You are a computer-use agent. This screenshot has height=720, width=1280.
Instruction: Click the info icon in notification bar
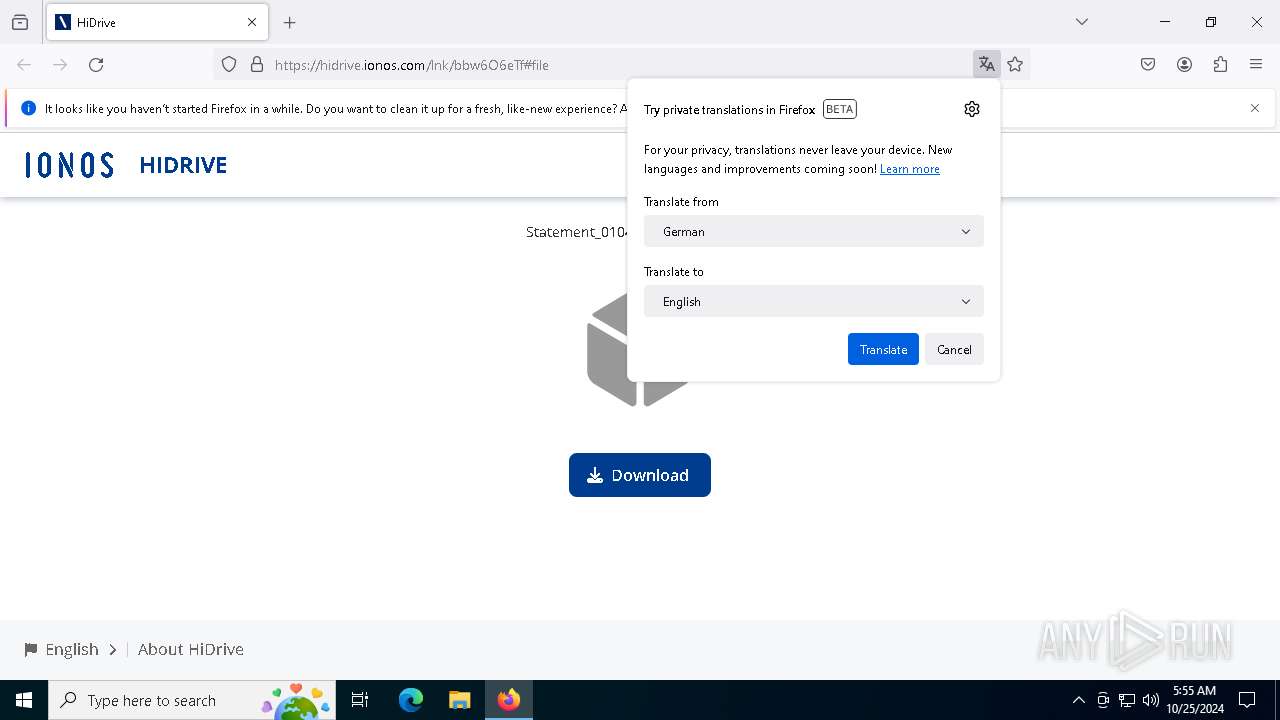[x=28, y=108]
